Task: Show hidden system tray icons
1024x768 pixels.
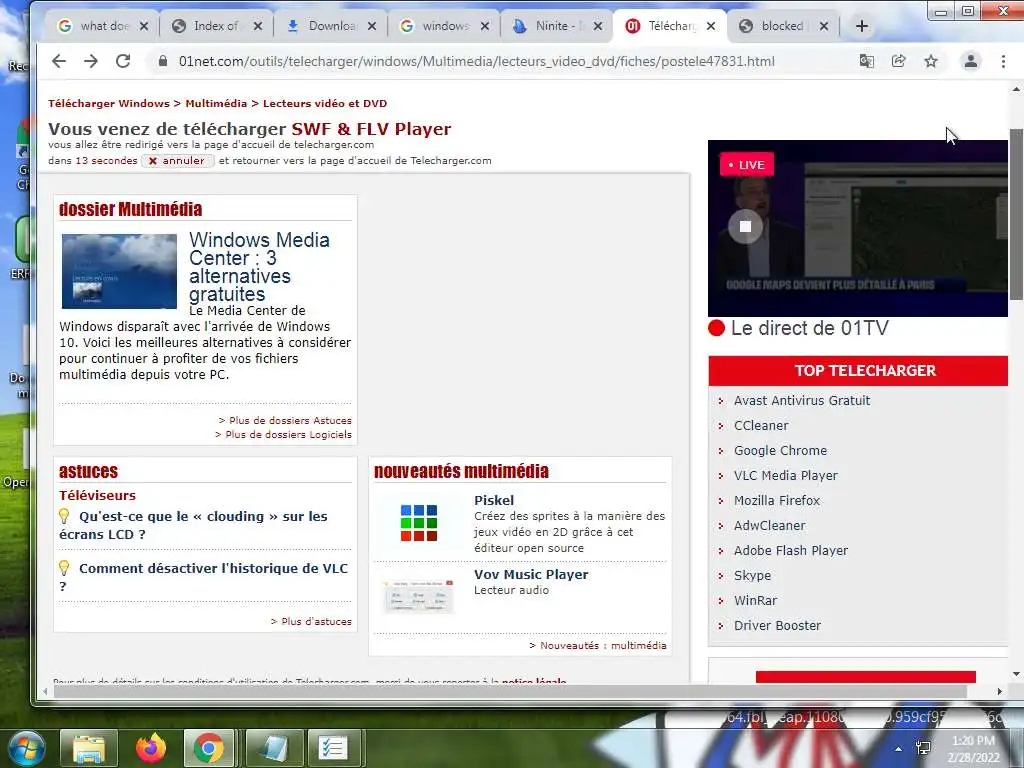Action: 899,749
